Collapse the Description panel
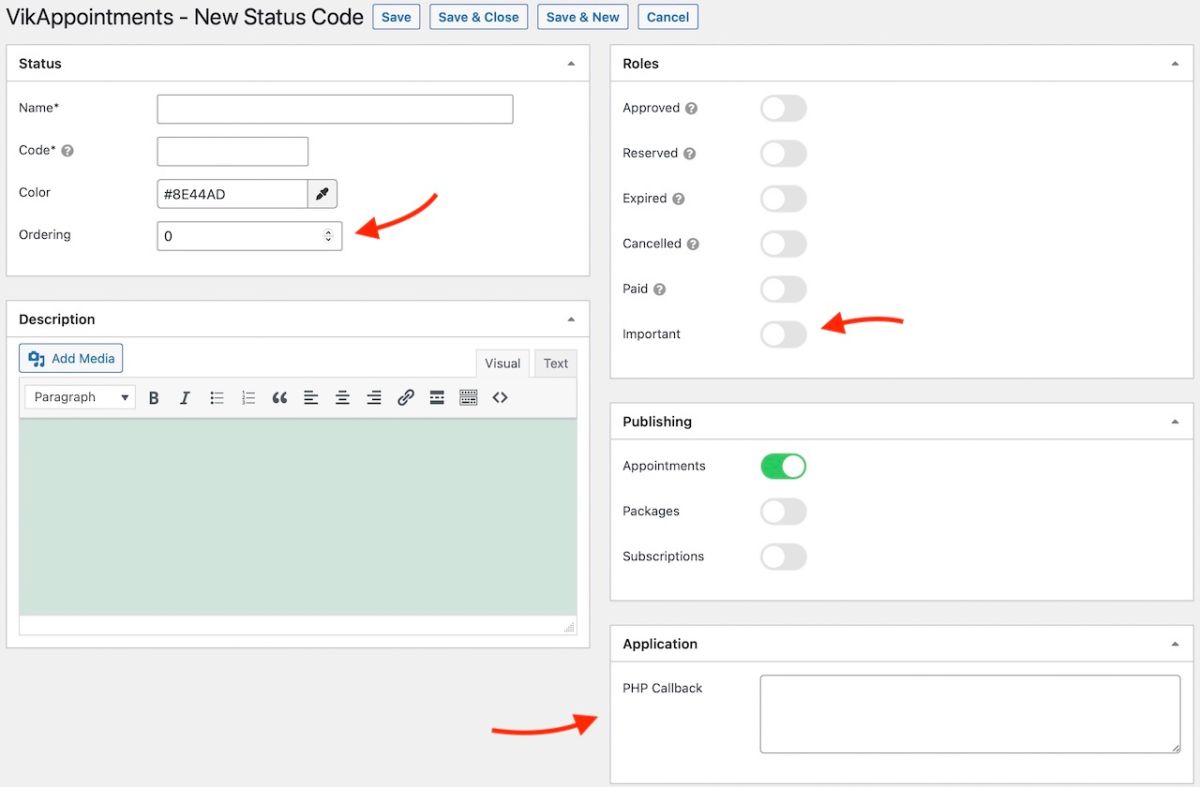Viewport: 1200px width, 787px height. click(571, 319)
